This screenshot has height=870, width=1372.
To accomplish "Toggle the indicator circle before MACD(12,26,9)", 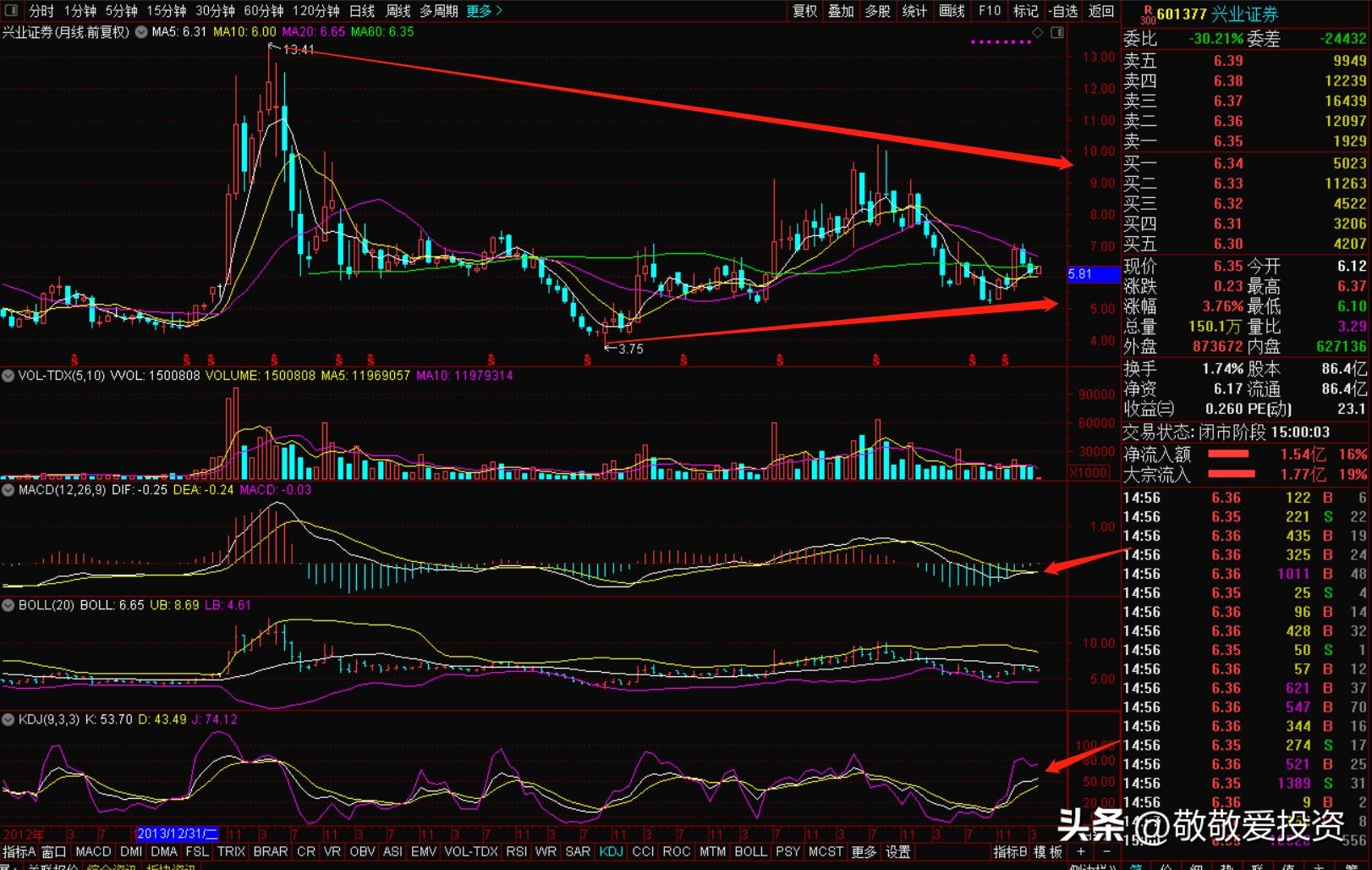I will tap(8, 490).
